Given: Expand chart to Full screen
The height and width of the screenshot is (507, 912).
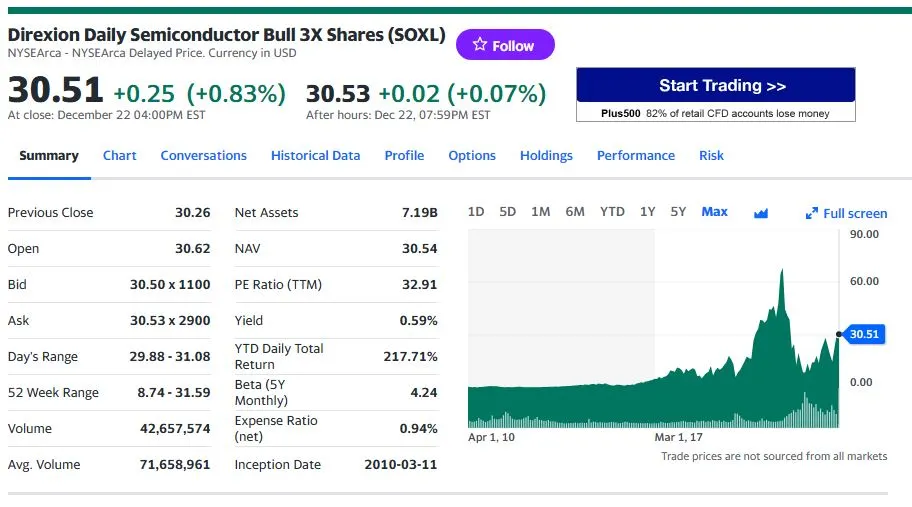Looking at the screenshot, I should click(846, 213).
